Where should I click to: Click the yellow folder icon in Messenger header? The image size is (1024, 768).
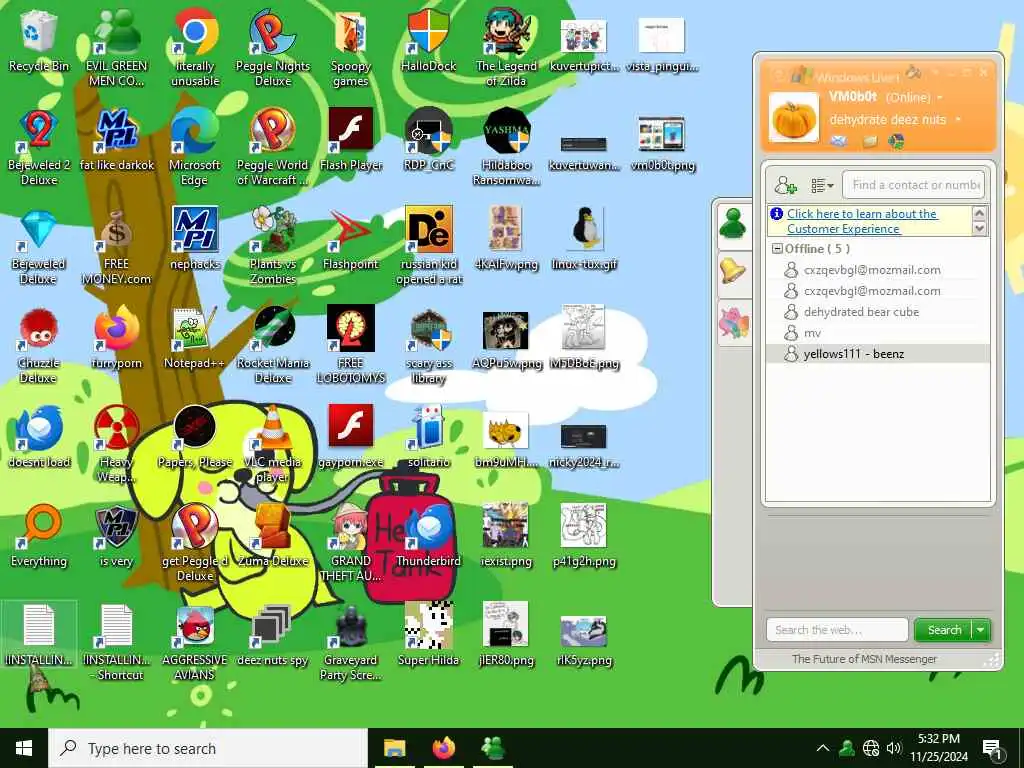click(x=869, y=141)
